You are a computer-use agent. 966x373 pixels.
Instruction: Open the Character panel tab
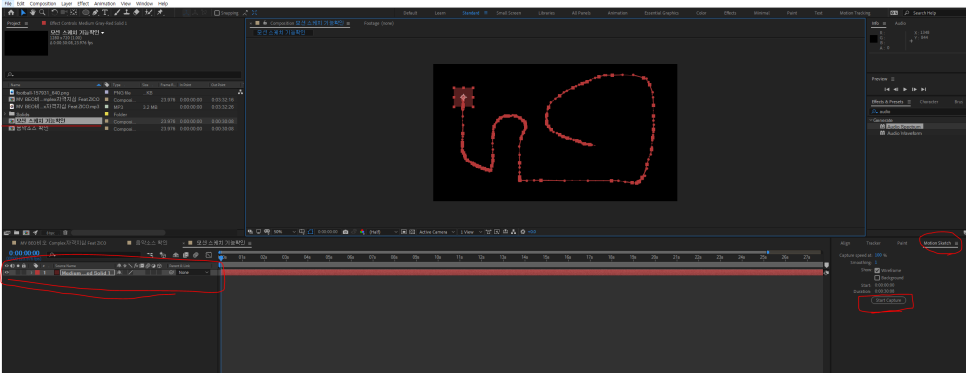[929, 102]
